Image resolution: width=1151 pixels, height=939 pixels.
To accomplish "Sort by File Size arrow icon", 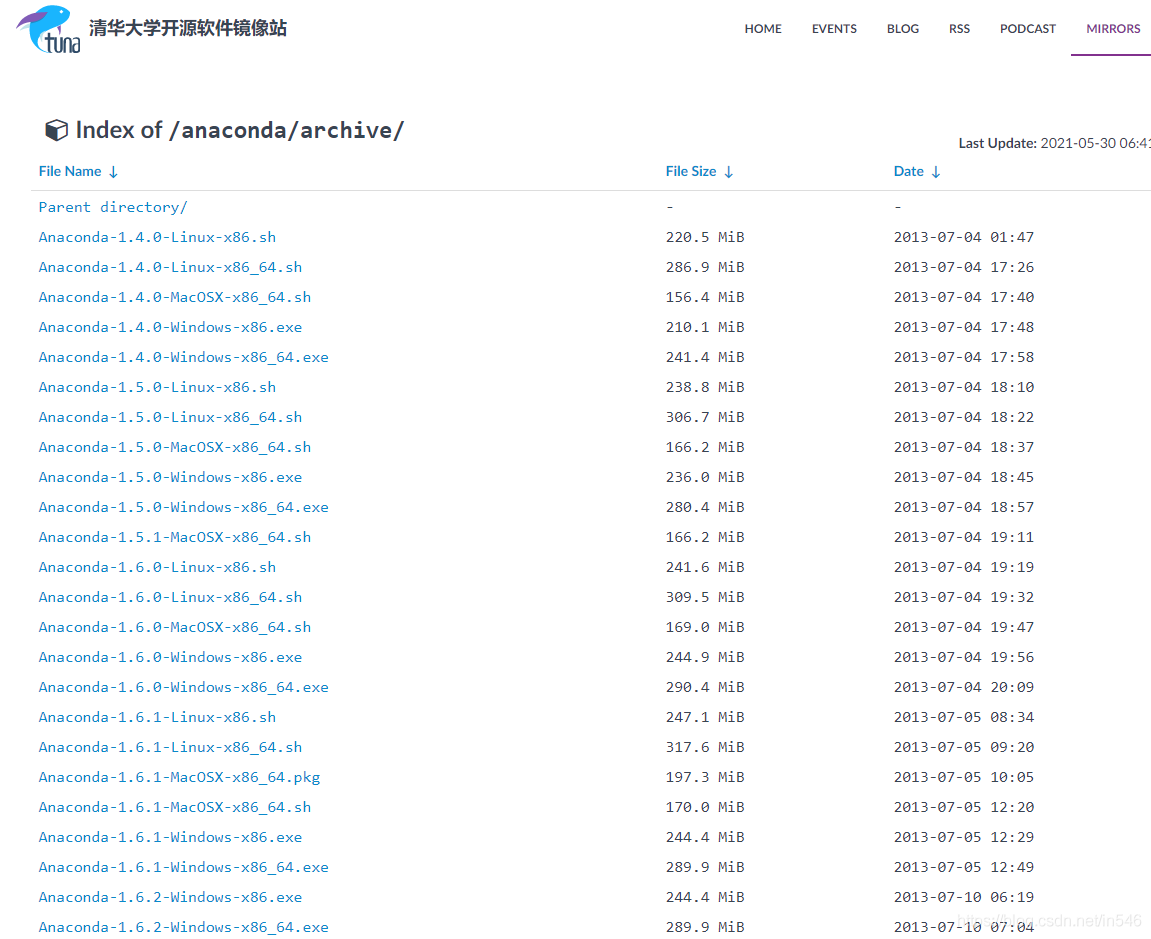I will pyautogui.click(x=728, y=172).
